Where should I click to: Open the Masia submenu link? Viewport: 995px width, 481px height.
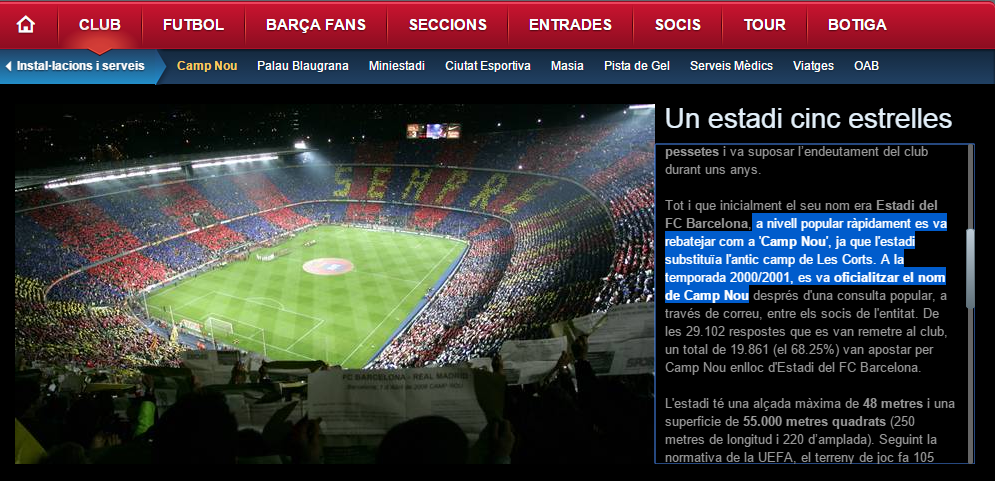[567, 66]
